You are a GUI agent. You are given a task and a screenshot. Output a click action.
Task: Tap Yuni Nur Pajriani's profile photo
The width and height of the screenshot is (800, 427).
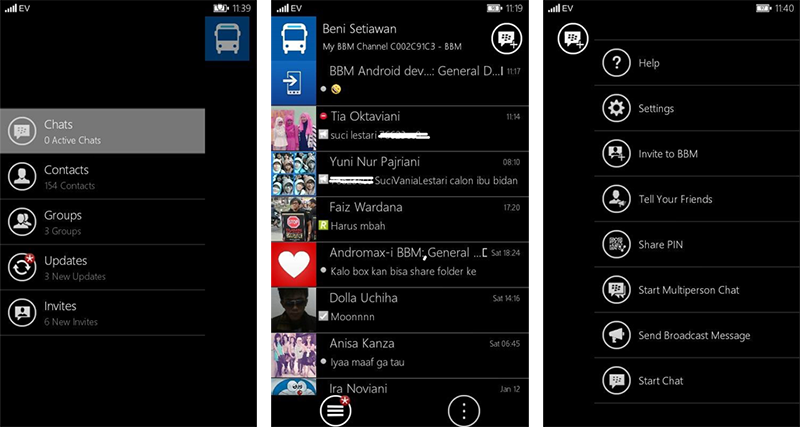pyautogui.click(x=293, y=174)
